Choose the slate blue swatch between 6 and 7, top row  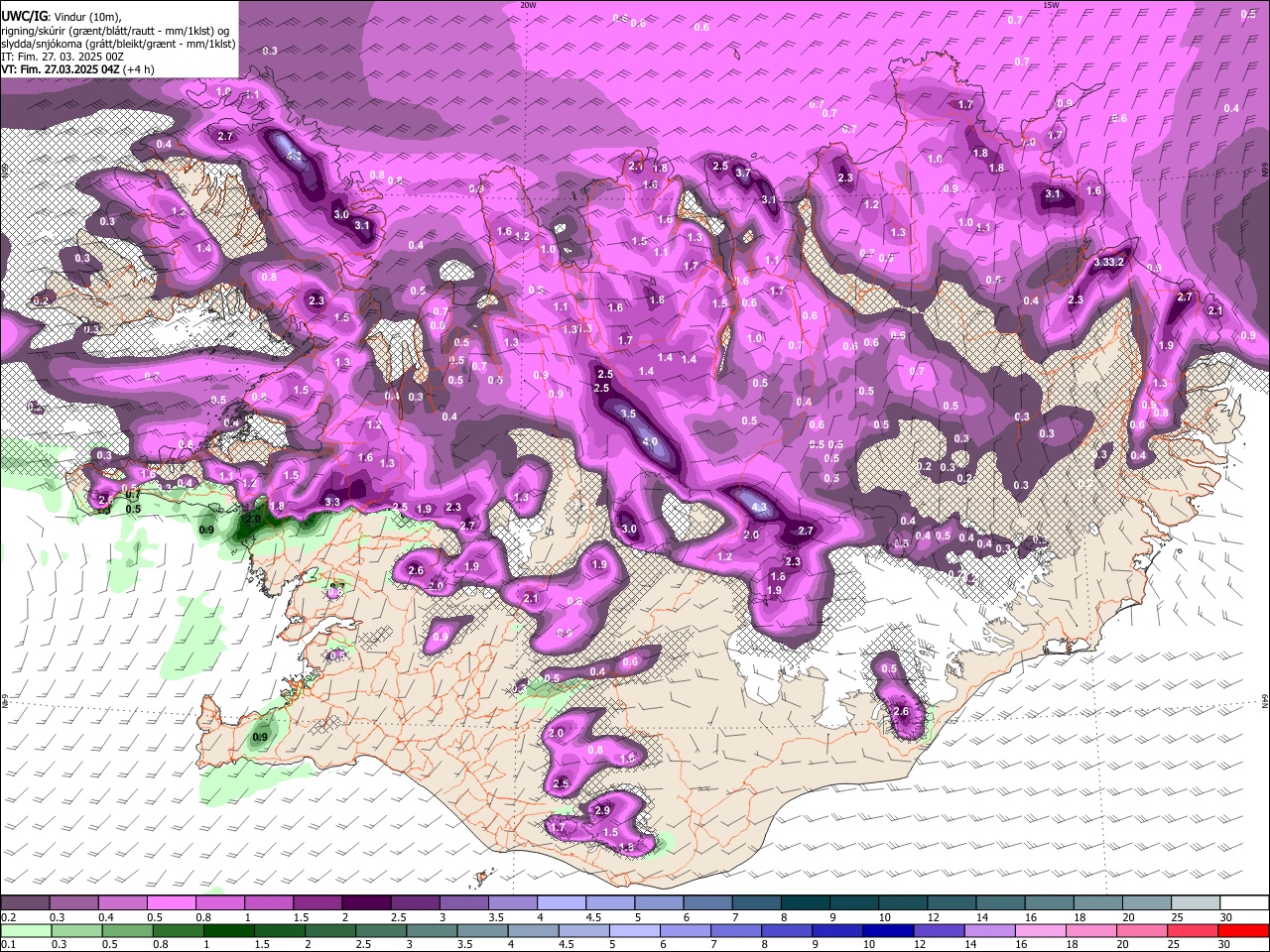pos(708,902)
